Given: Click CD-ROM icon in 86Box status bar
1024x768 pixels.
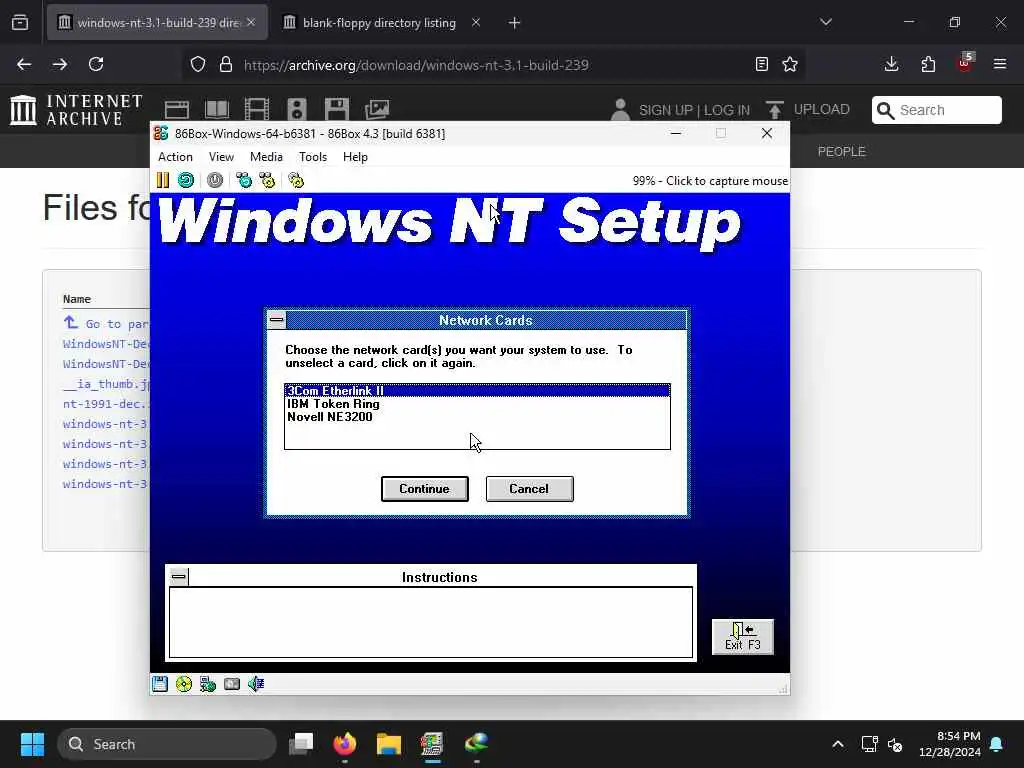Looking at the screenshot, I should pyautogui.click(x=184, y=684).
